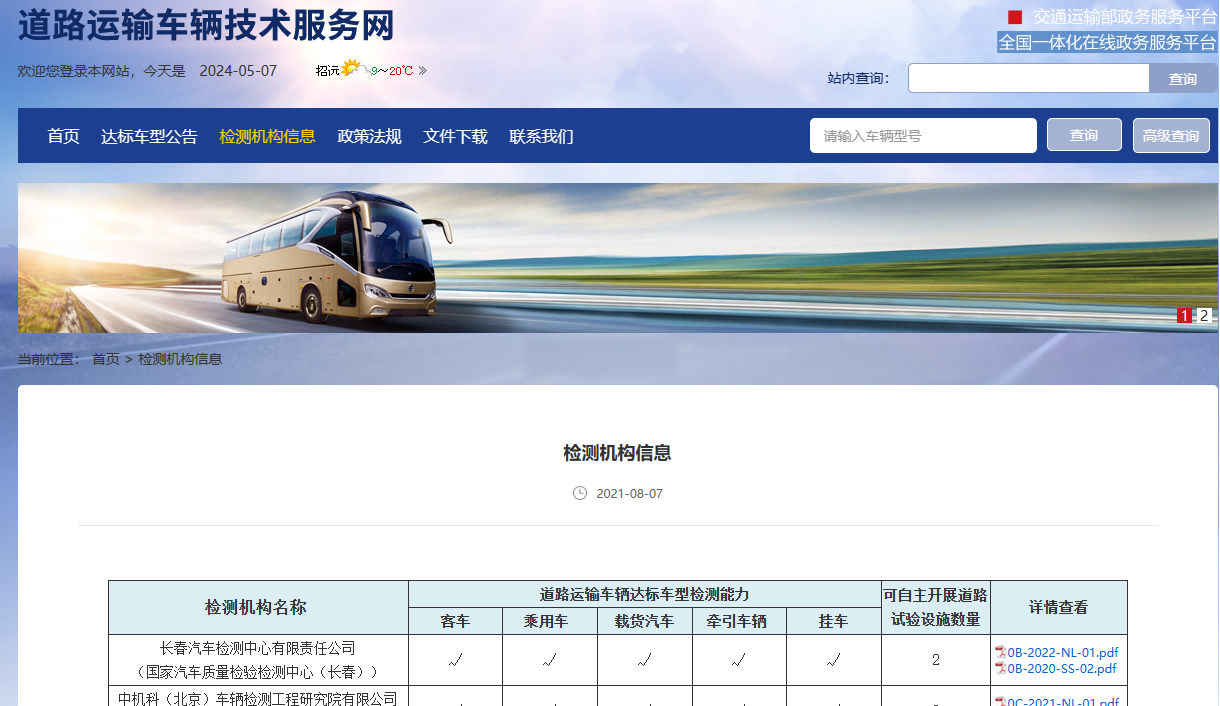Screen dimensions: 1220x706
Task: Open the 首页 menu item
Action: [x=62, y=135]
